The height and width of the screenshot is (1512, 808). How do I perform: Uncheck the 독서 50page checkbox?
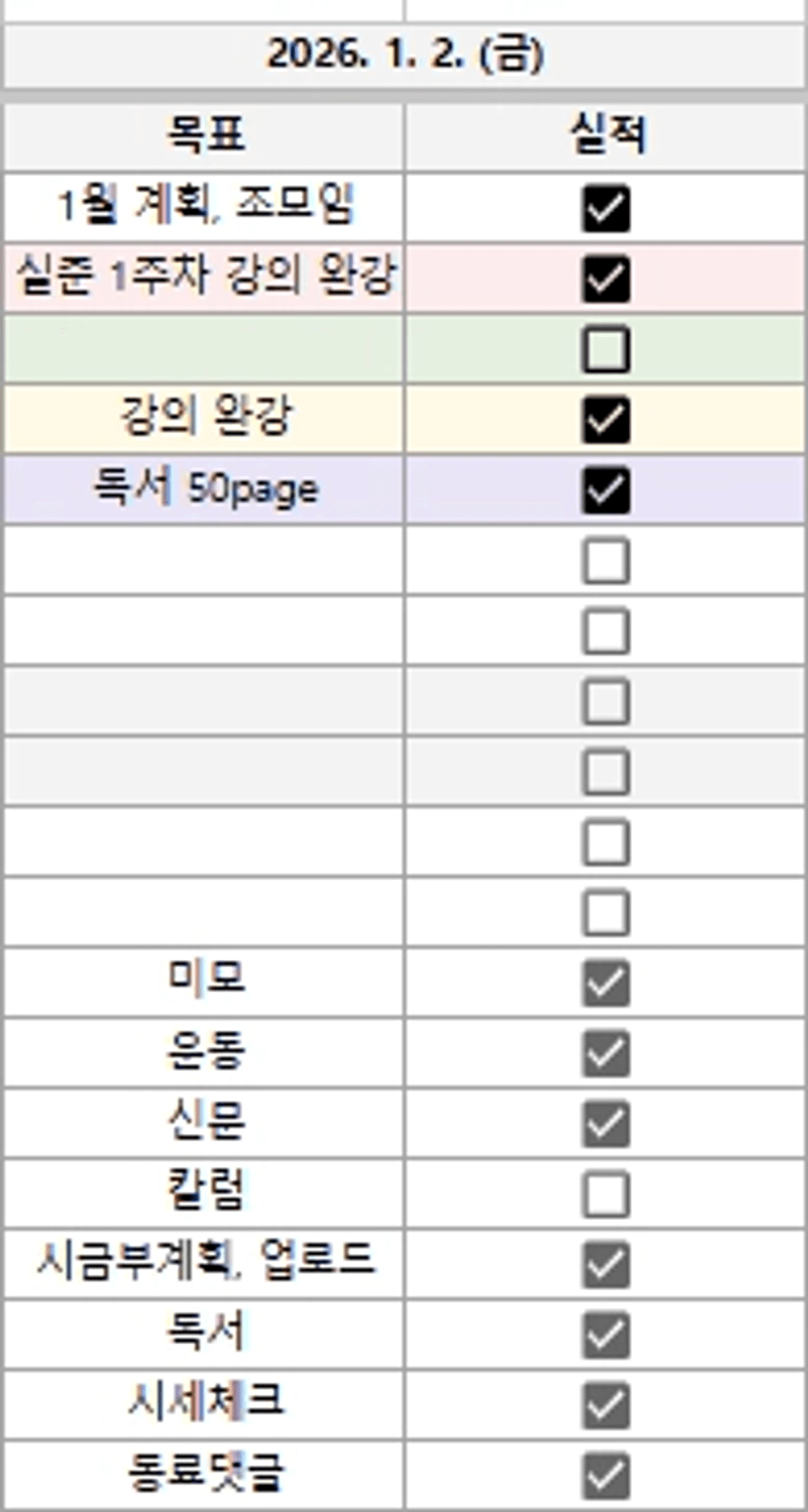click(x=606, y=490)
